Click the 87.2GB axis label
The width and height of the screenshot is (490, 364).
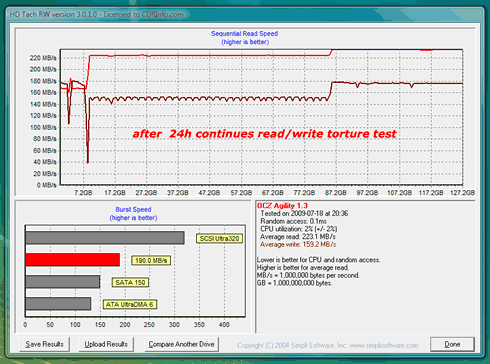[336, 193]
